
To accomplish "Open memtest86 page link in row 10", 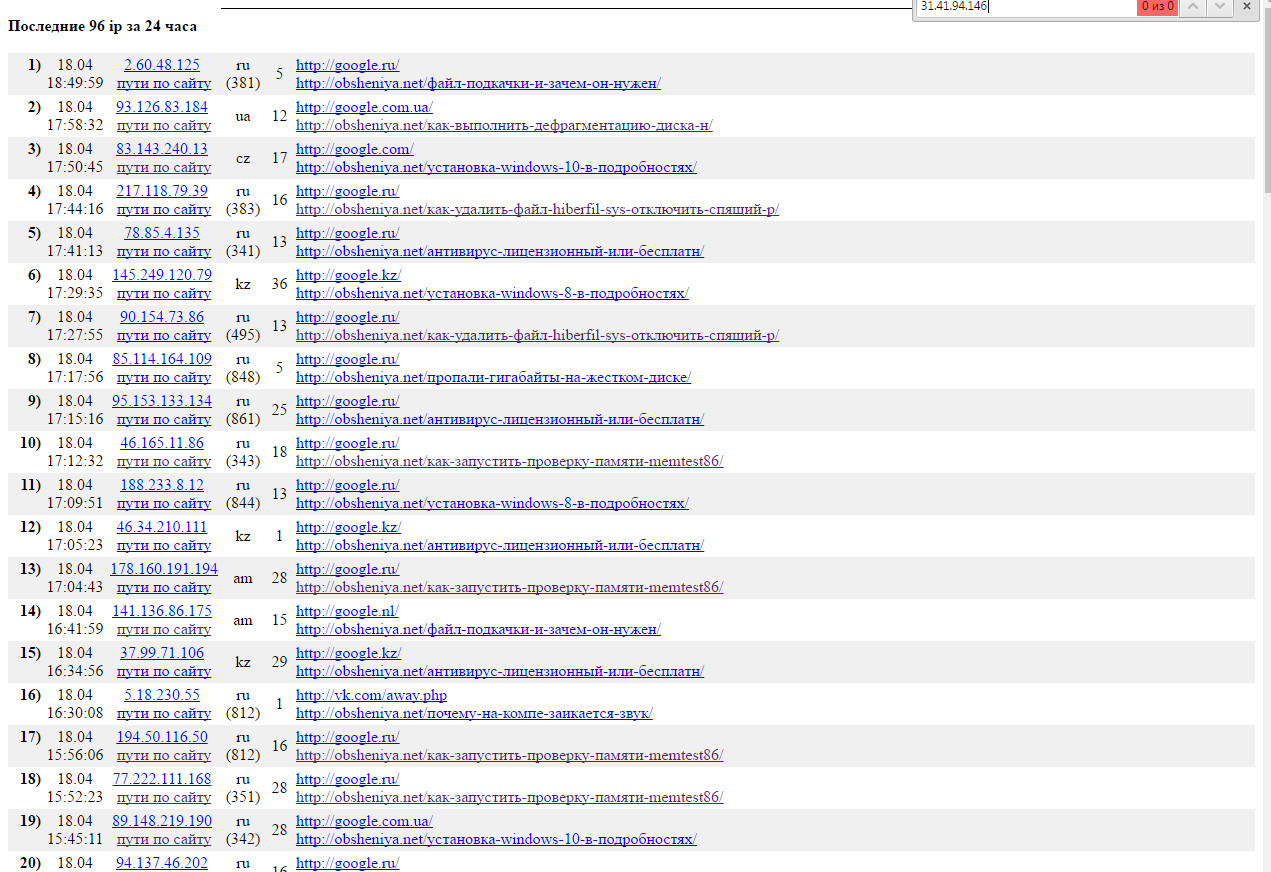I will tap(509, 461).
